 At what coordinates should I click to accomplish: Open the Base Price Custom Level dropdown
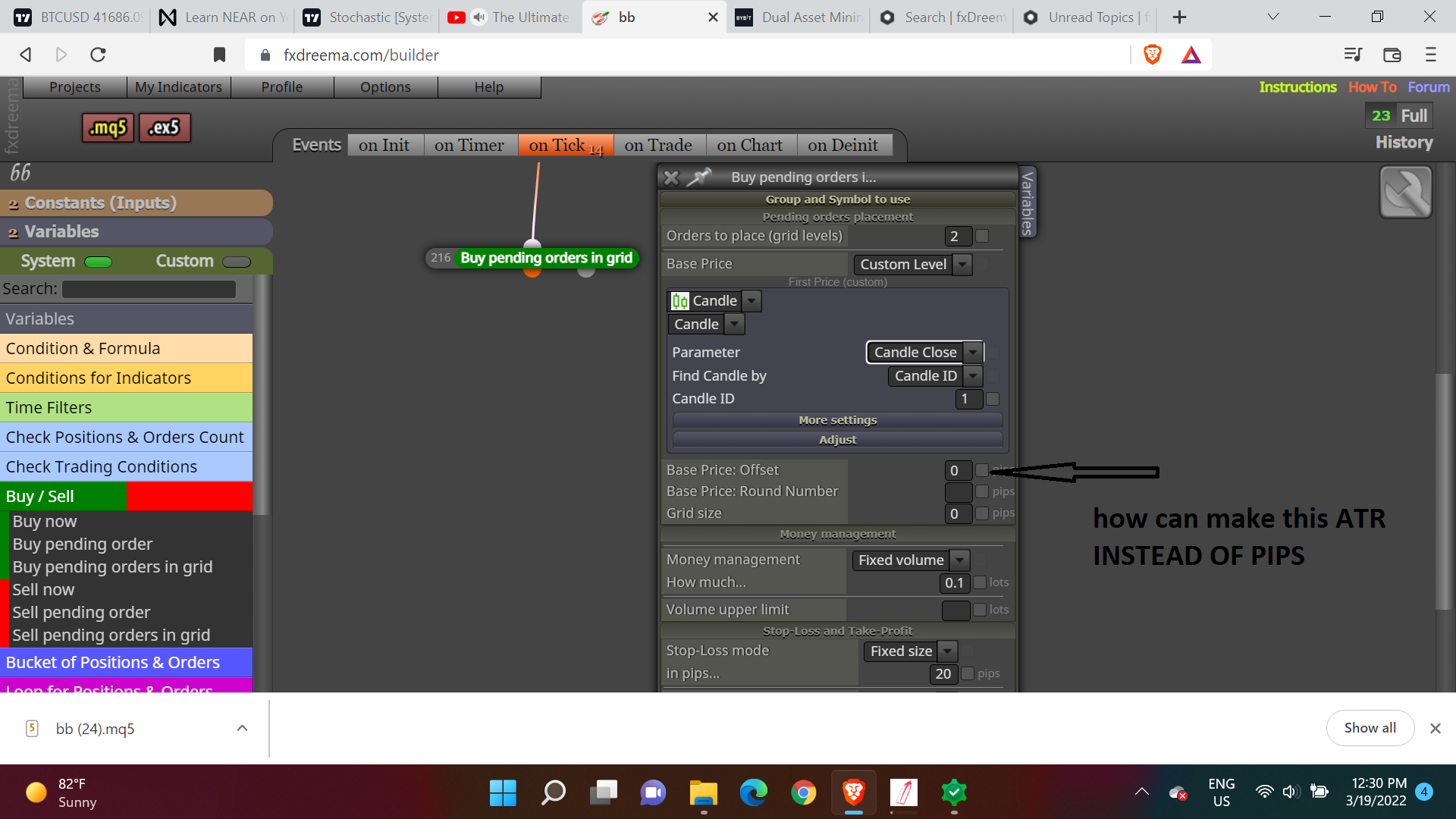[x=912, y=265]
